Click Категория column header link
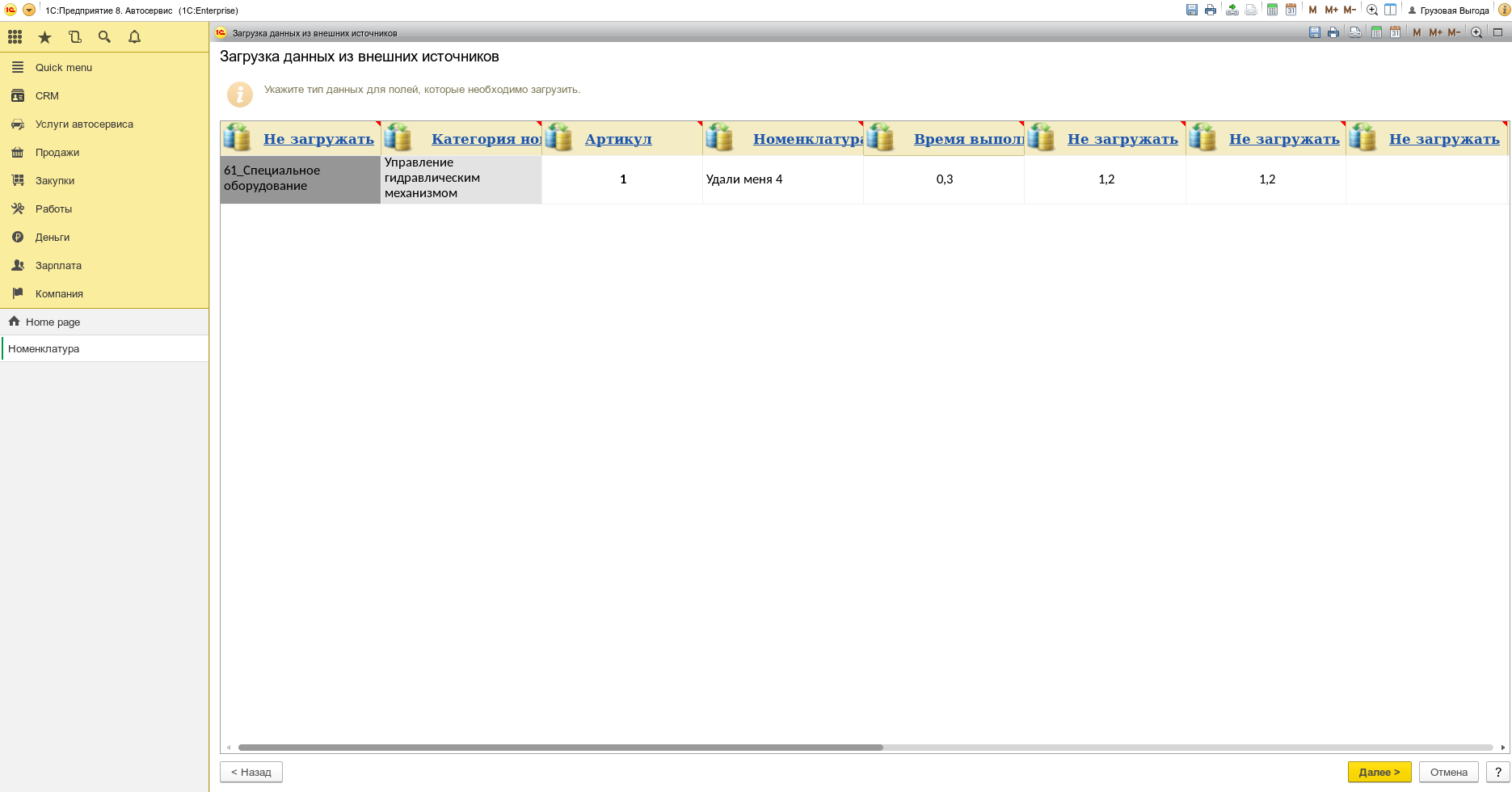1512x792 pixels. pyautogui.click(x=486, y=139)
